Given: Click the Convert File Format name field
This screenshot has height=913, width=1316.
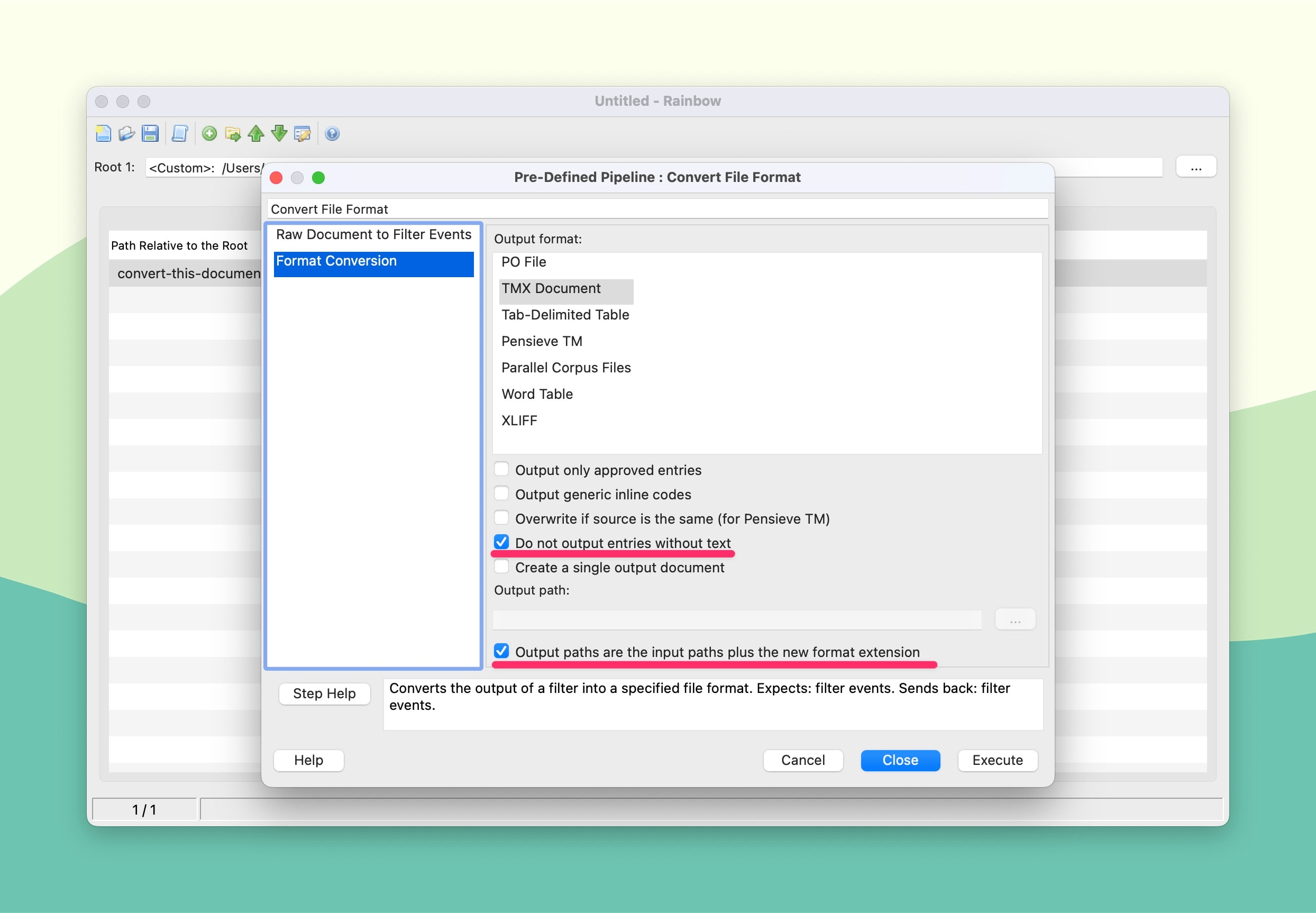Looking at the screenshot, I should 657,209.
